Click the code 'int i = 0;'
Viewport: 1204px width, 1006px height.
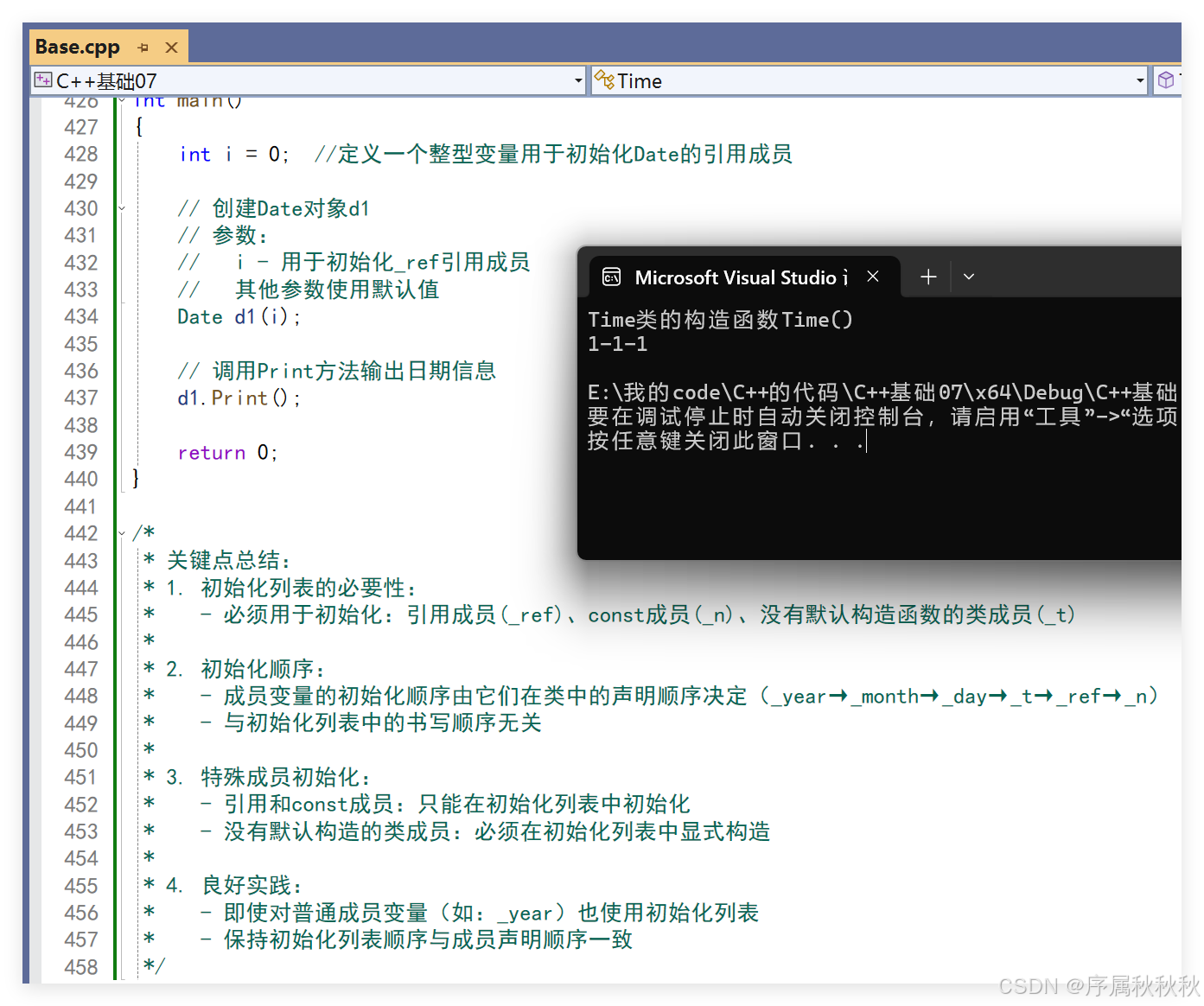(x=234, y=155)
